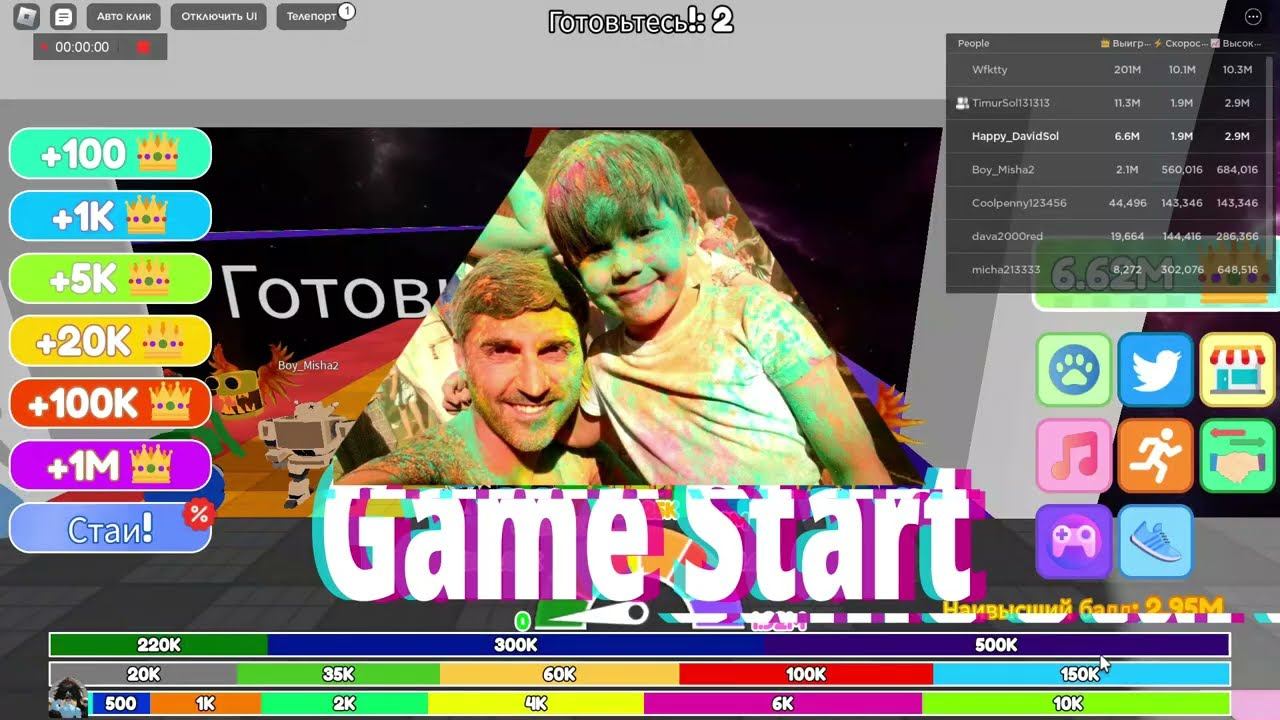Click the notification badge on Телепорт
The height and width of the screenshot is (720, 1280).
[x=346, y=11]
